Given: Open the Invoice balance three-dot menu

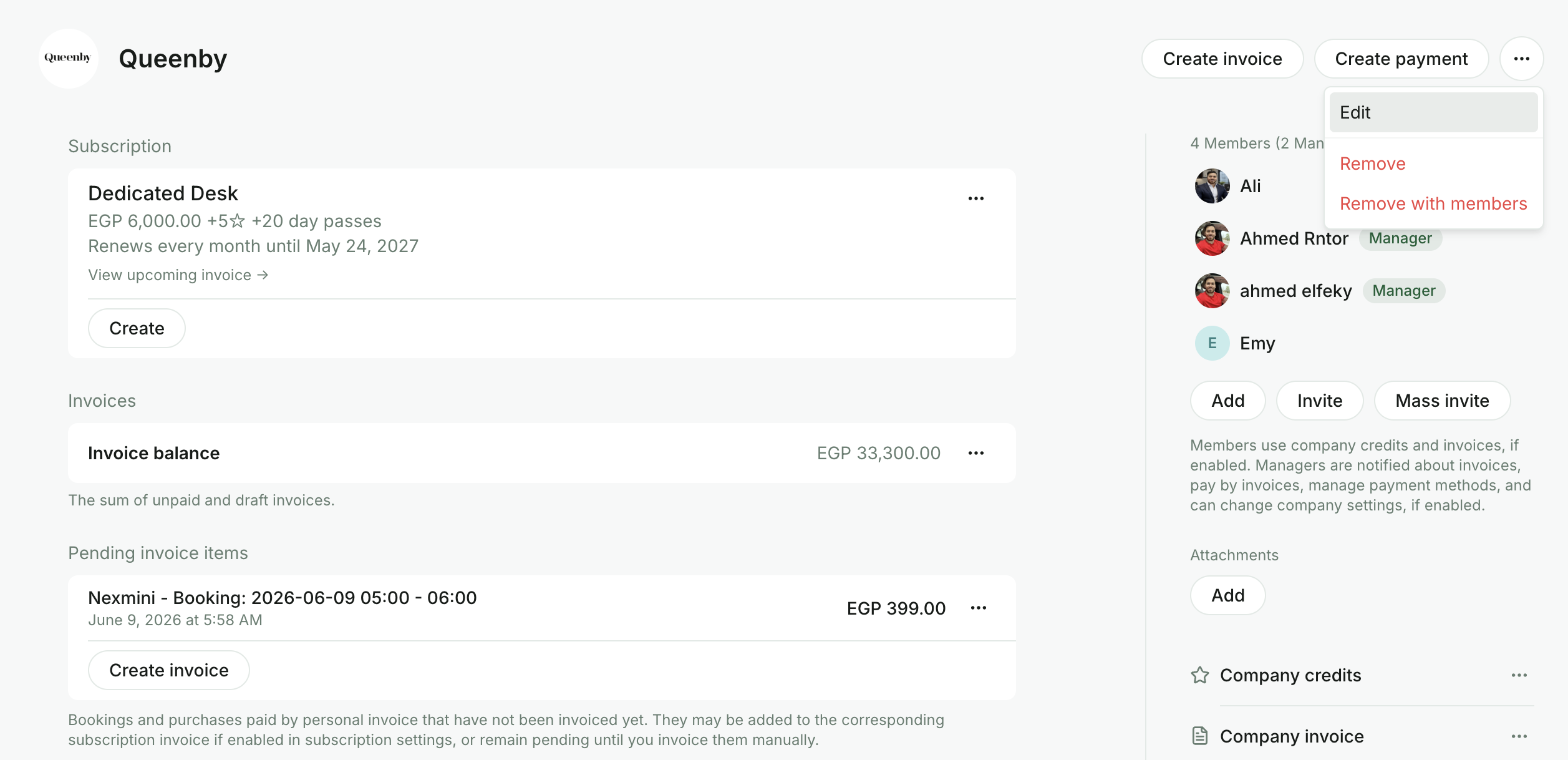Looking at the screenshot, I should coord(976,453).
